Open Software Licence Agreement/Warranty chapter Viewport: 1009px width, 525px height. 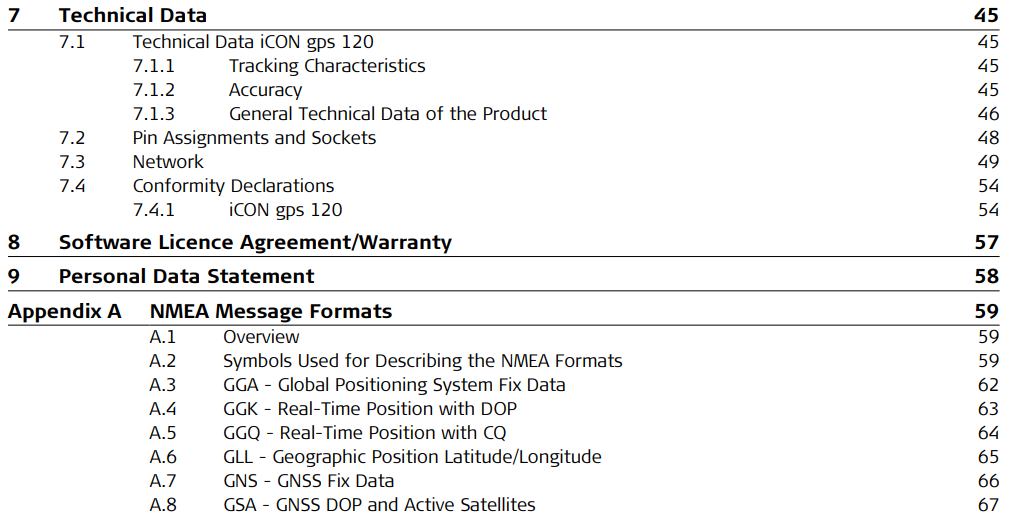point(255,242)
